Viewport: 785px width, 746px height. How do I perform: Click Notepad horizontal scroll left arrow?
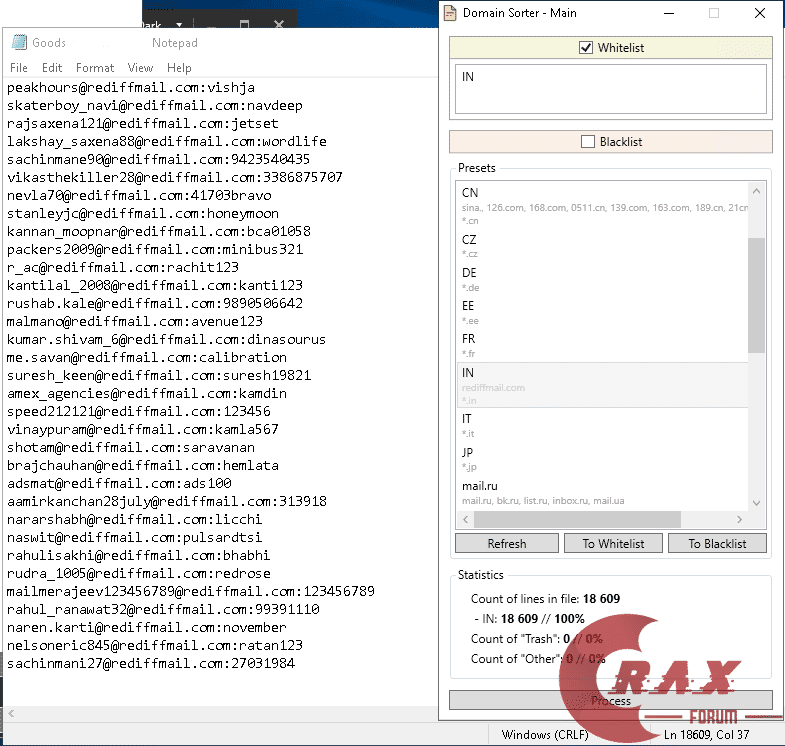point(11,713)
